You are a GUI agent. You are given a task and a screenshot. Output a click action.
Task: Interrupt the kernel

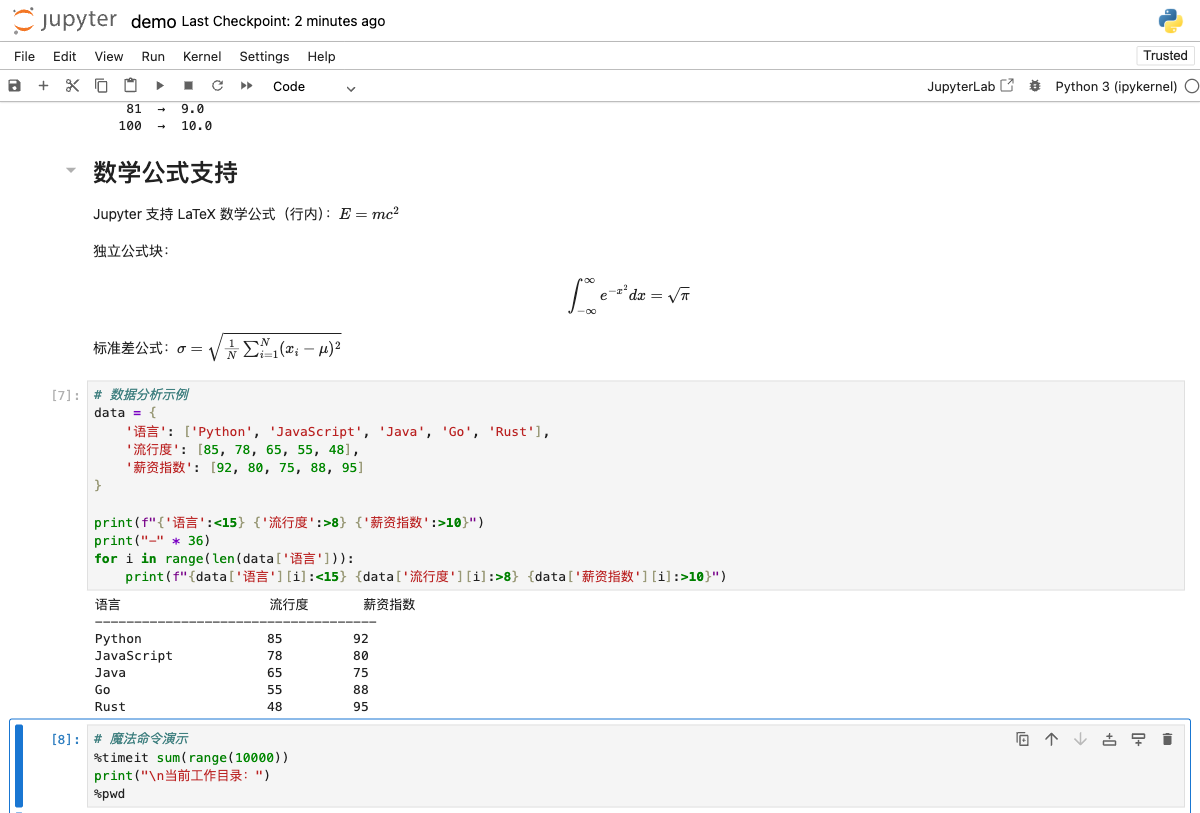[x=187, y=86]
